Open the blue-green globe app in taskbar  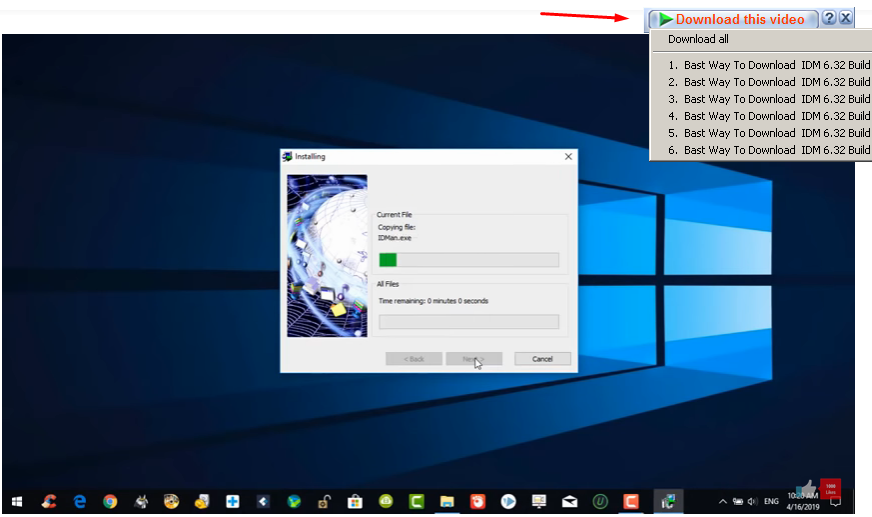pyautogui.click(x=294, y=502)
